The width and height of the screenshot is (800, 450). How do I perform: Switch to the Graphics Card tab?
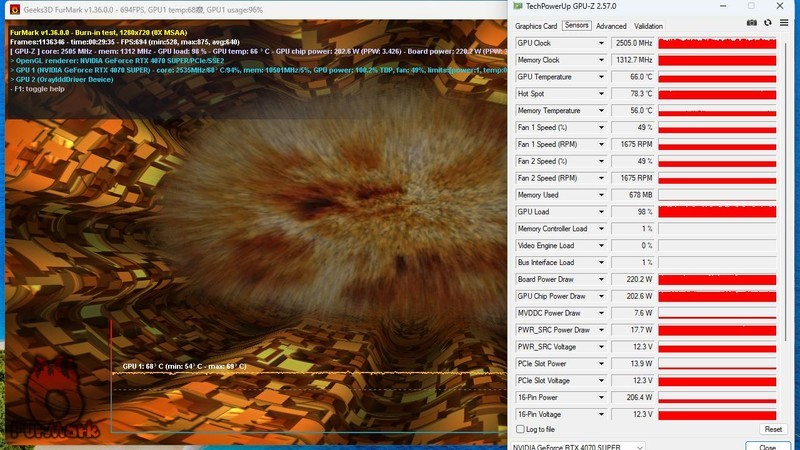[x=536, y=26]
